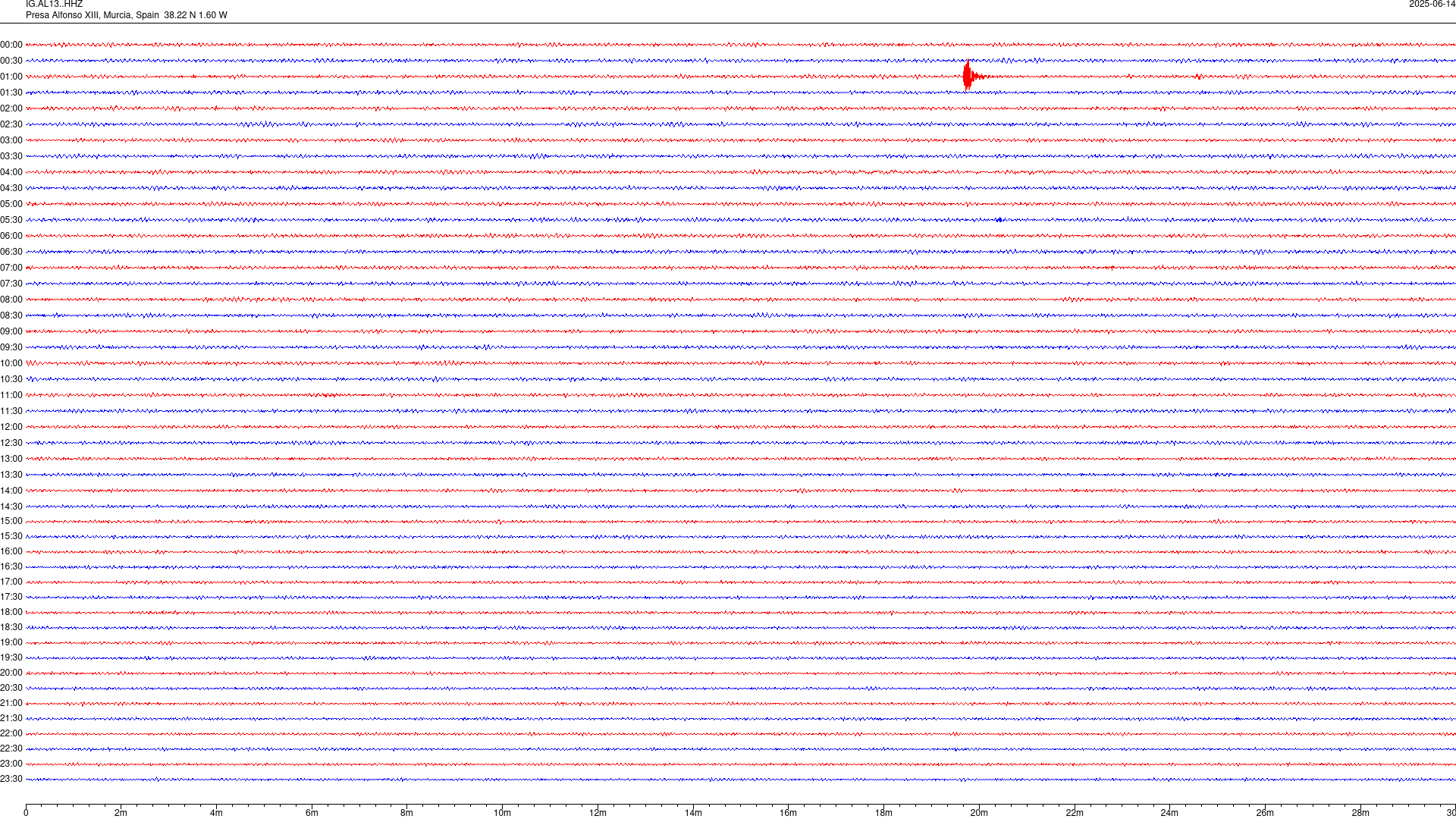Select the 14:00 trace time label
The width and height of the screenshot is (1456, 819).
point(11,491)
